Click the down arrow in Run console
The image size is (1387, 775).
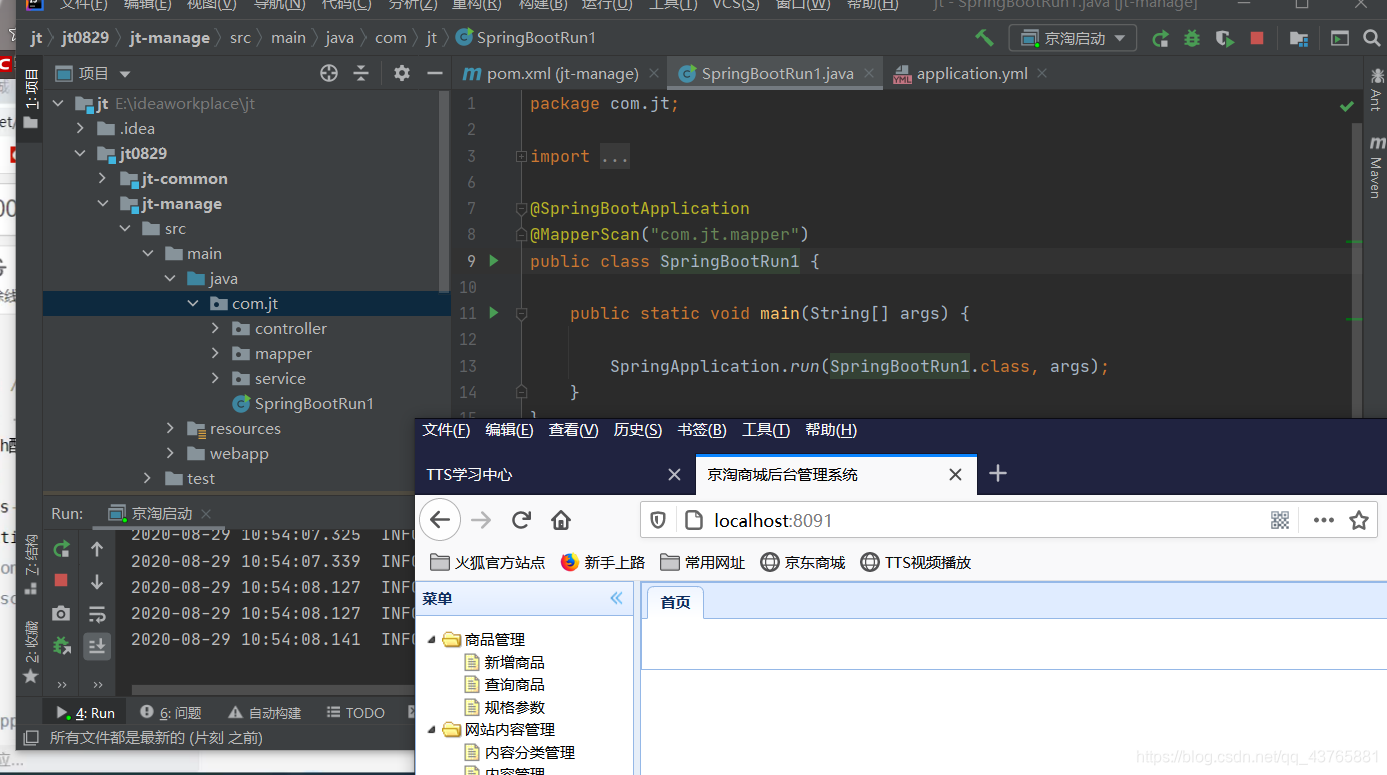[x=97, y=581]
